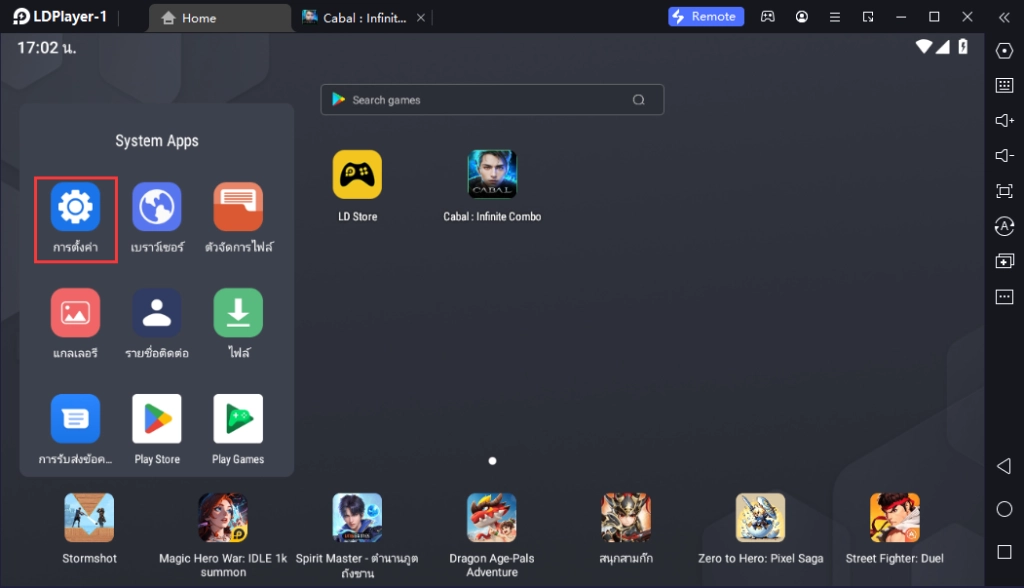The width and height of the screenshot is (1024, 588).
Task: Launch the Spirit Master game
Action: coord(357,517)
